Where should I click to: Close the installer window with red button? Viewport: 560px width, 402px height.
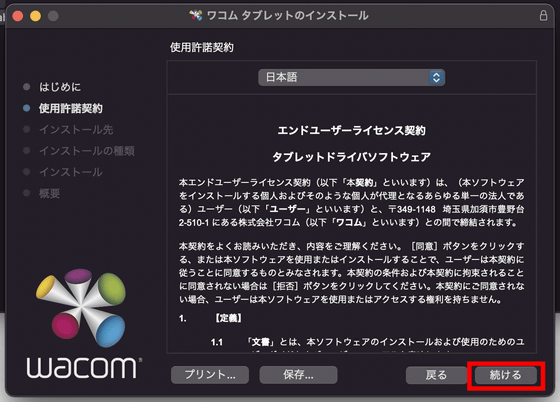[x=18, y=16]
